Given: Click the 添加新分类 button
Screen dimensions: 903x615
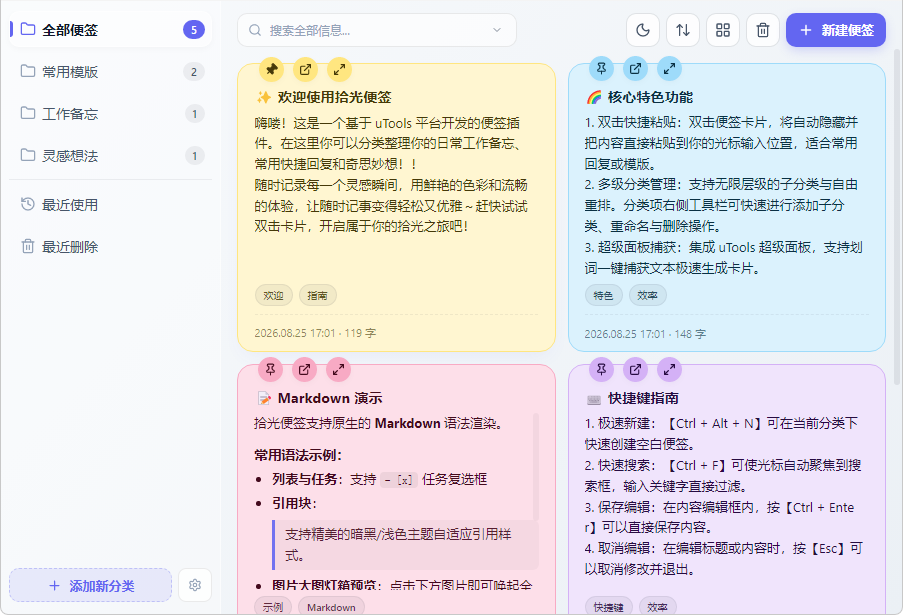Looking at the screenshot, I should [90, 586].
